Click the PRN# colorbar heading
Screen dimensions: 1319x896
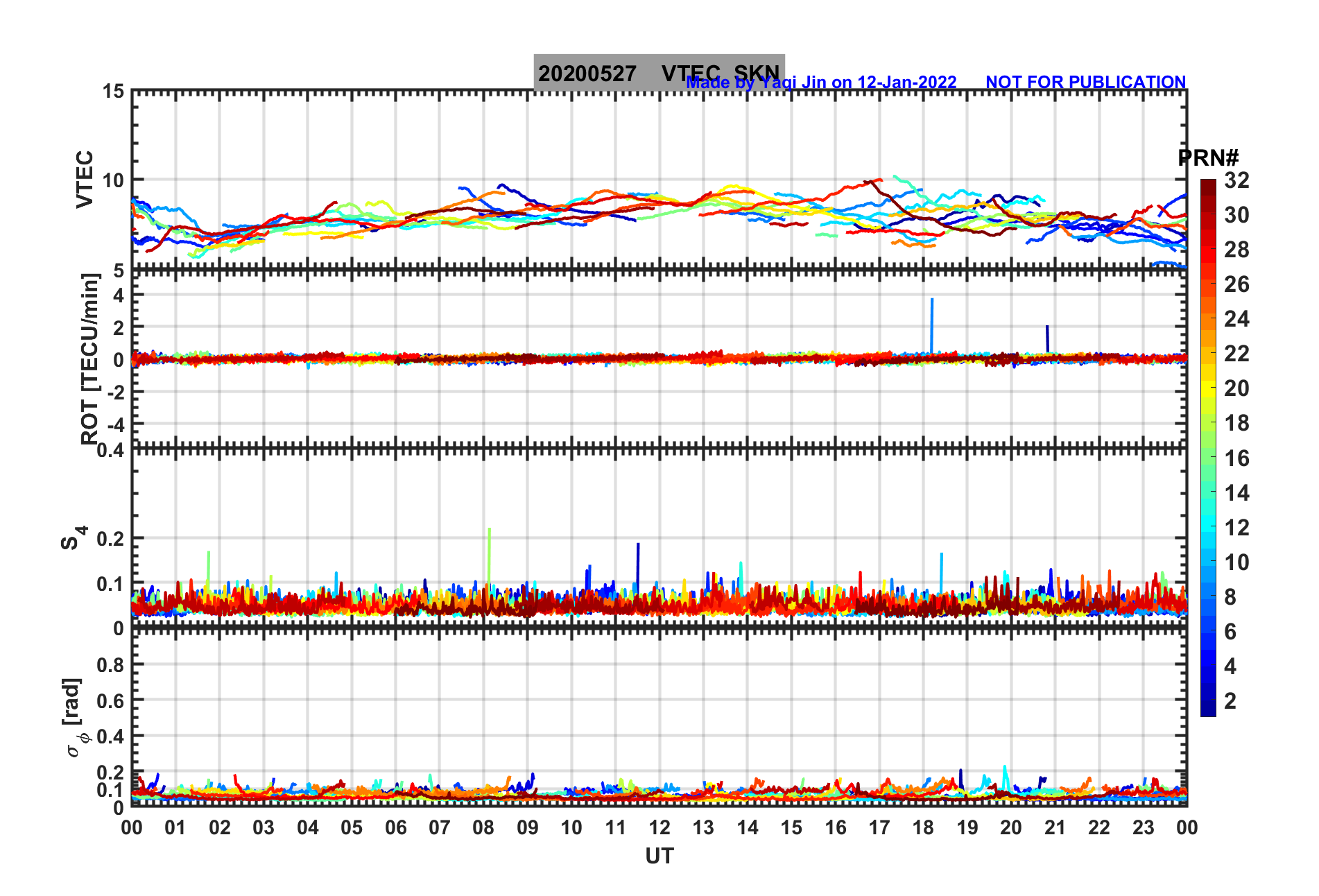[x=1208, y=158]
